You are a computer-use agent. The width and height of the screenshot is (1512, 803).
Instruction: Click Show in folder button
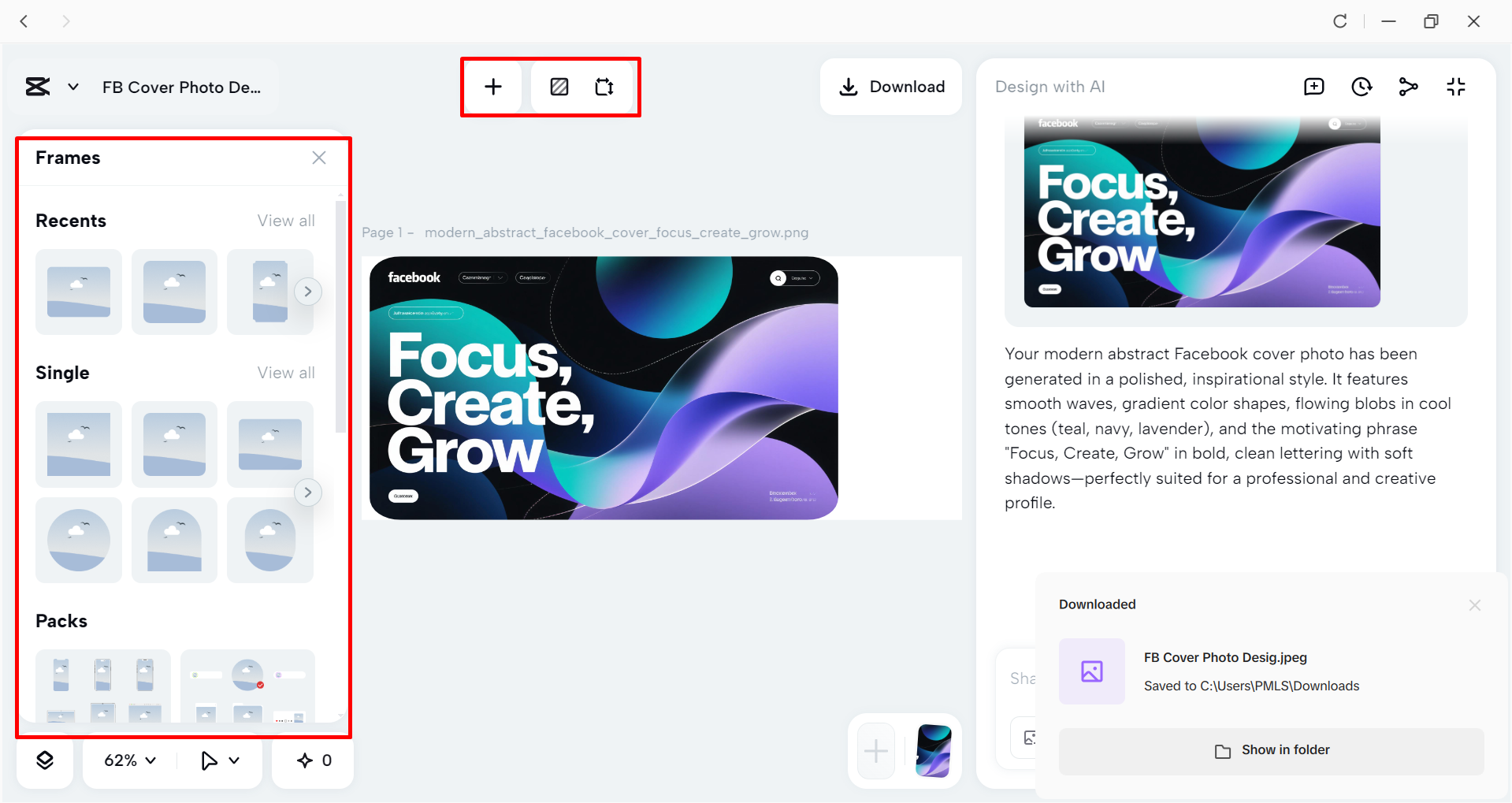(x=1272, y=751)
